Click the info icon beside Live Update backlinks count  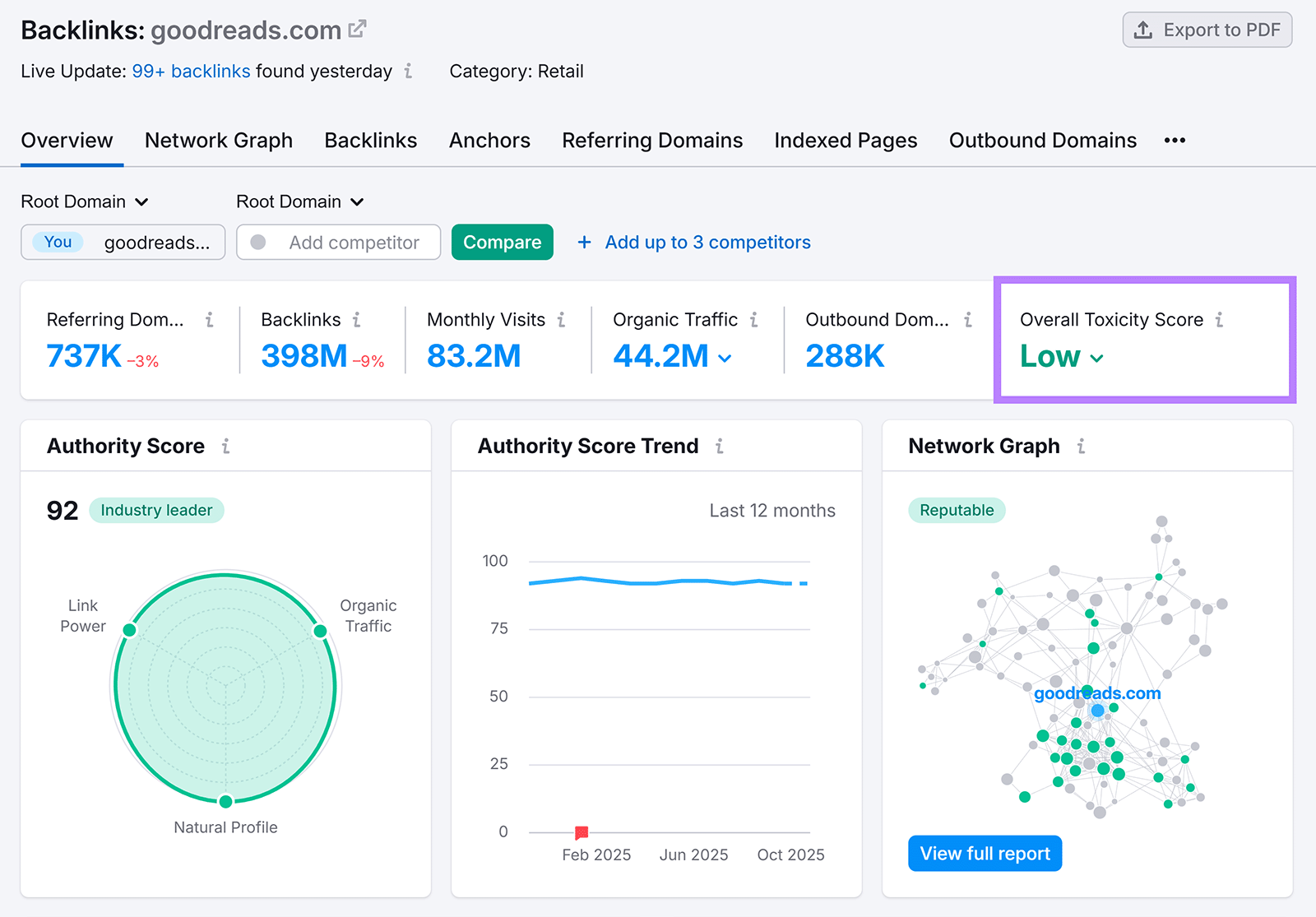pyautogui.click(x=407, y=72)
